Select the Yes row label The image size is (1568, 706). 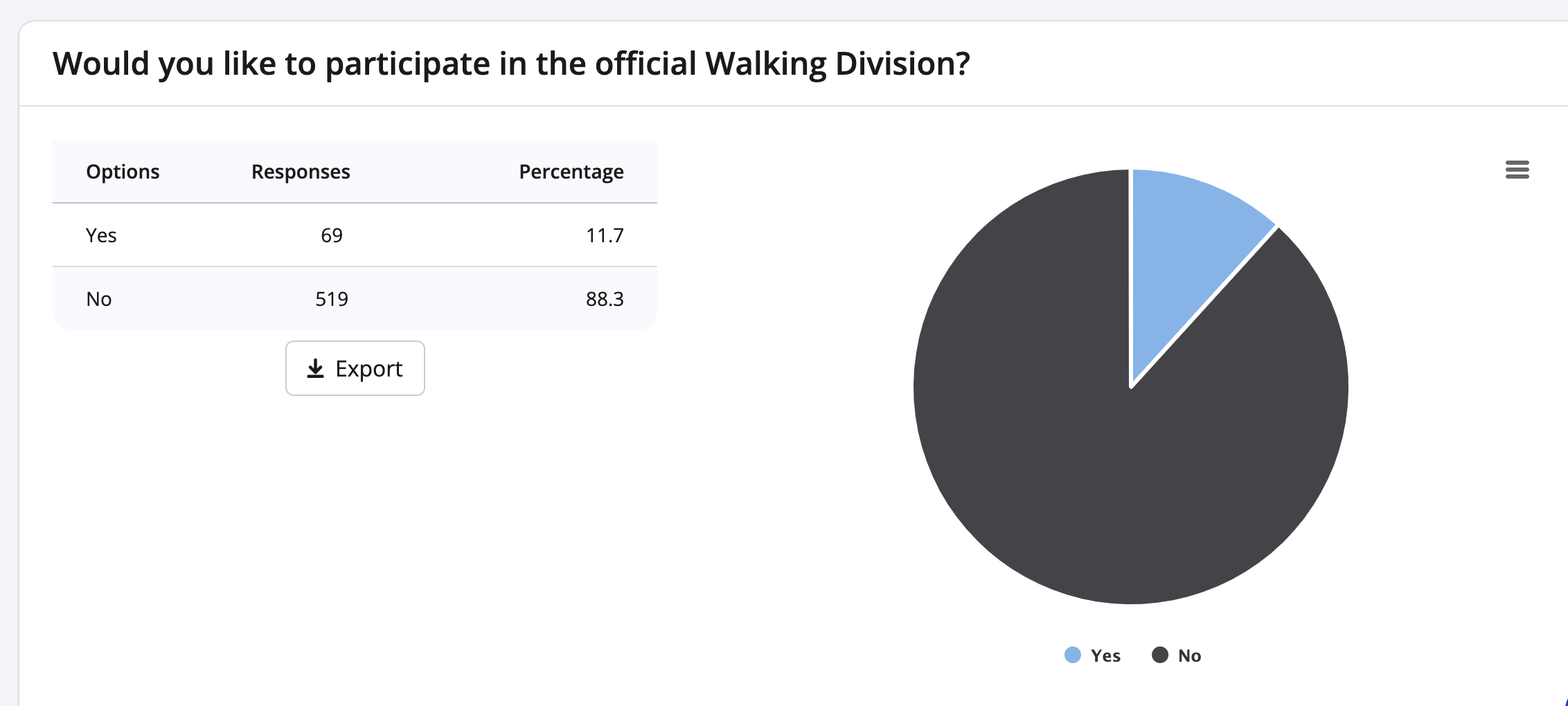[x=101, y=235]
